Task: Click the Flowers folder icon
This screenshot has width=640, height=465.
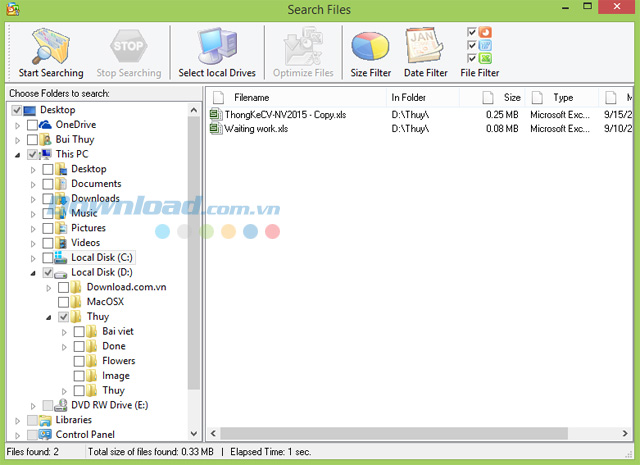Action: (x=91, y=361)
